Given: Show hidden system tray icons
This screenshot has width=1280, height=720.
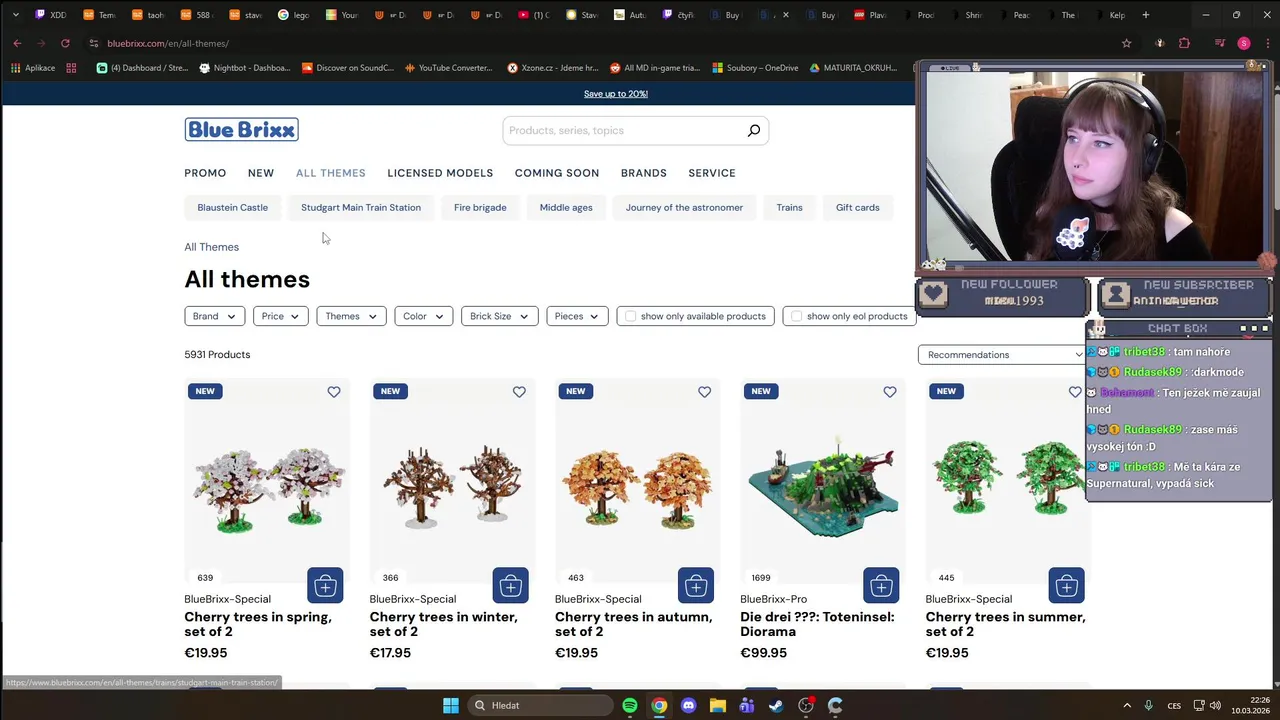Looking at the screenshot, I should [x=1127, y=705].
